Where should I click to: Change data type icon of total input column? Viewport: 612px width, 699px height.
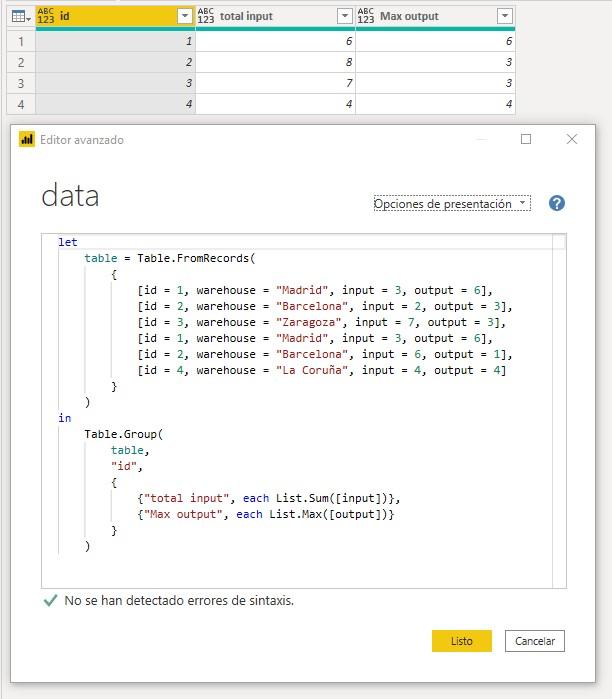click(206, 16)
